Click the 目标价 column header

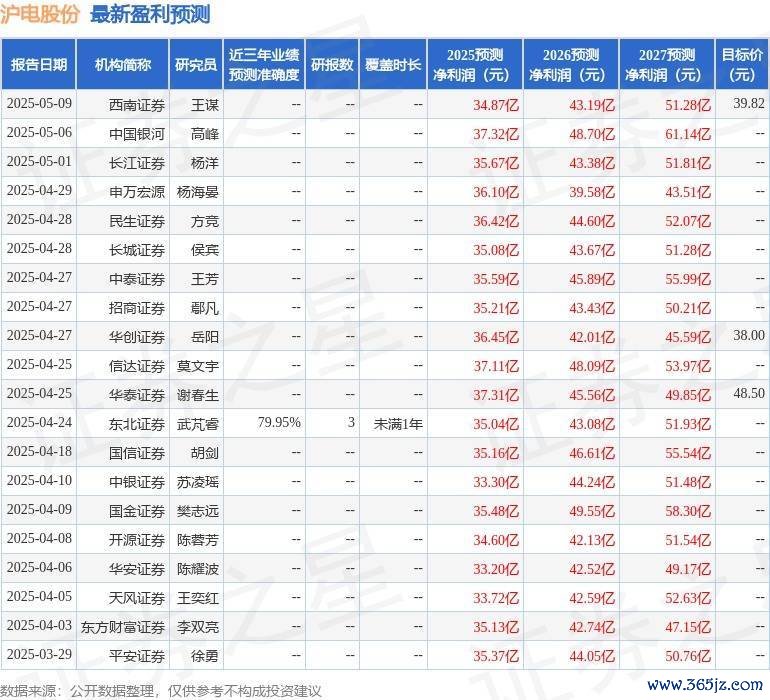[742, 64]
